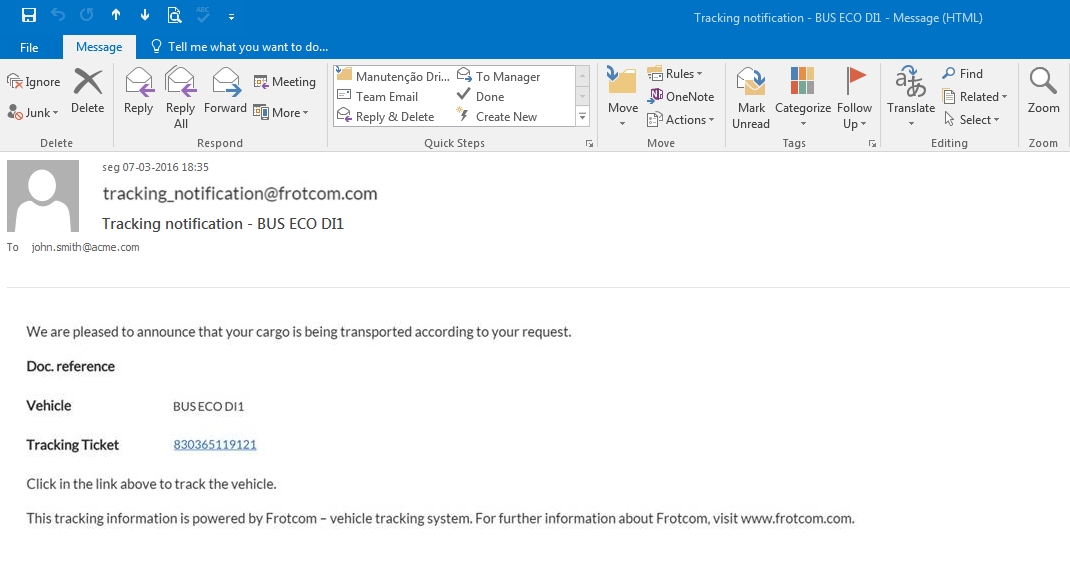Create a Meeting from this message
This screenshot has width=1070, height=563.
[x=284, y=82]
